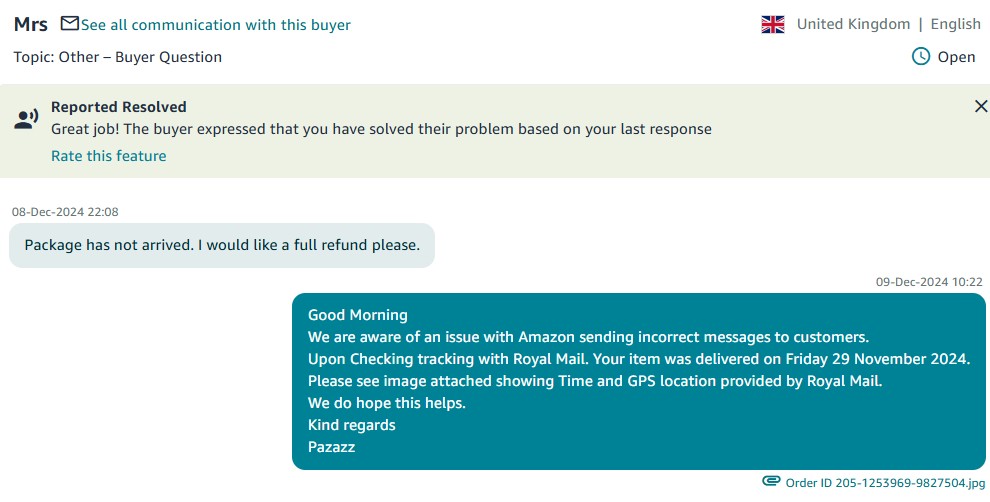Click the 08-Dec-2024 22:08 timestamp

65,212
